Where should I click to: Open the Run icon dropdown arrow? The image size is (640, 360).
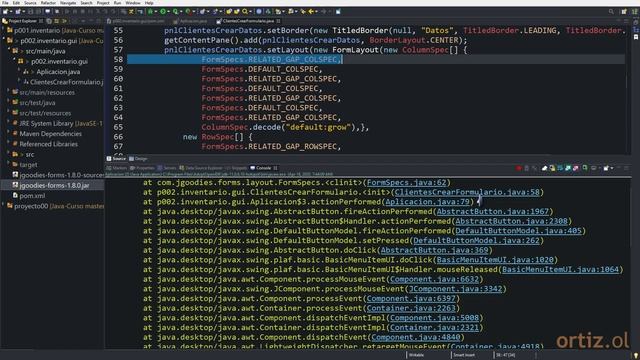tap(169, 11)
